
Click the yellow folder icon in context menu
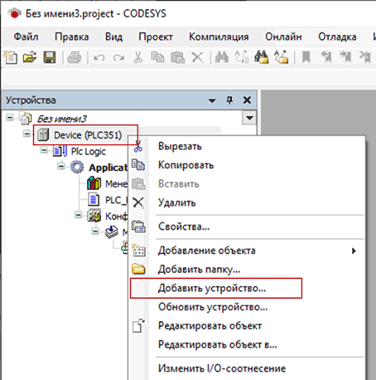click(138, 269)
